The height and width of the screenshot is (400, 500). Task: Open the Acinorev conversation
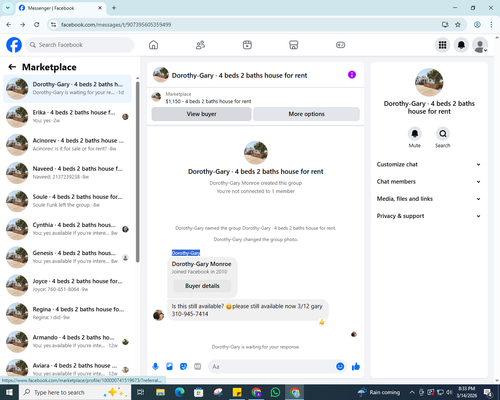pyautogui.click(x=68, y=145)
